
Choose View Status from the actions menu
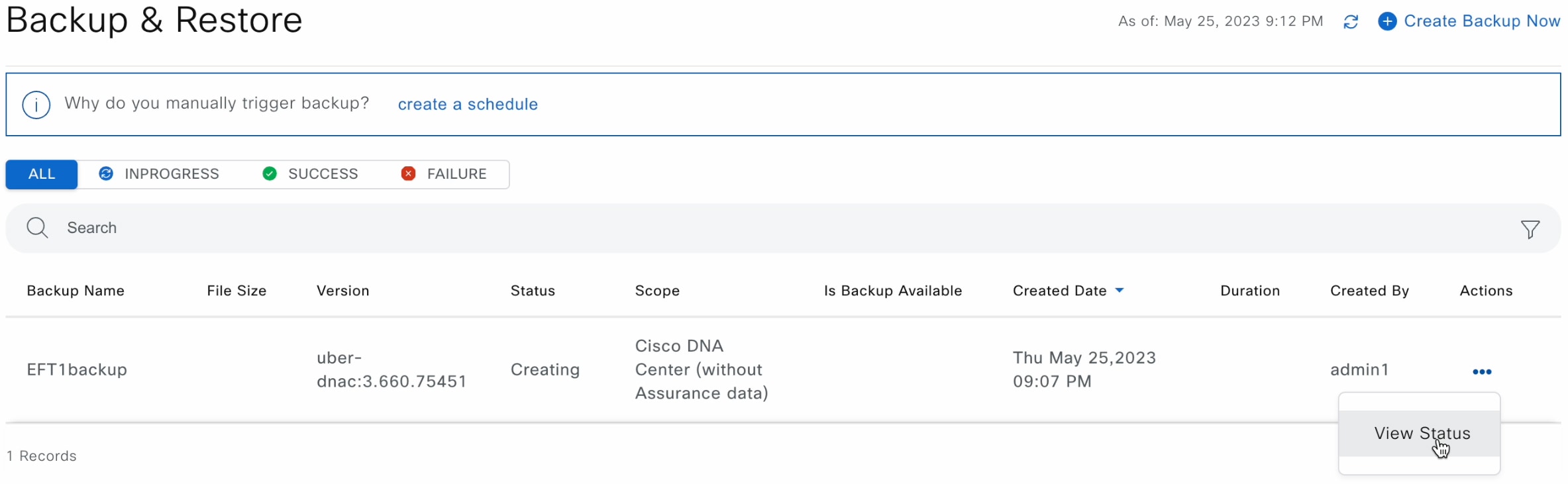point(1419,434)
